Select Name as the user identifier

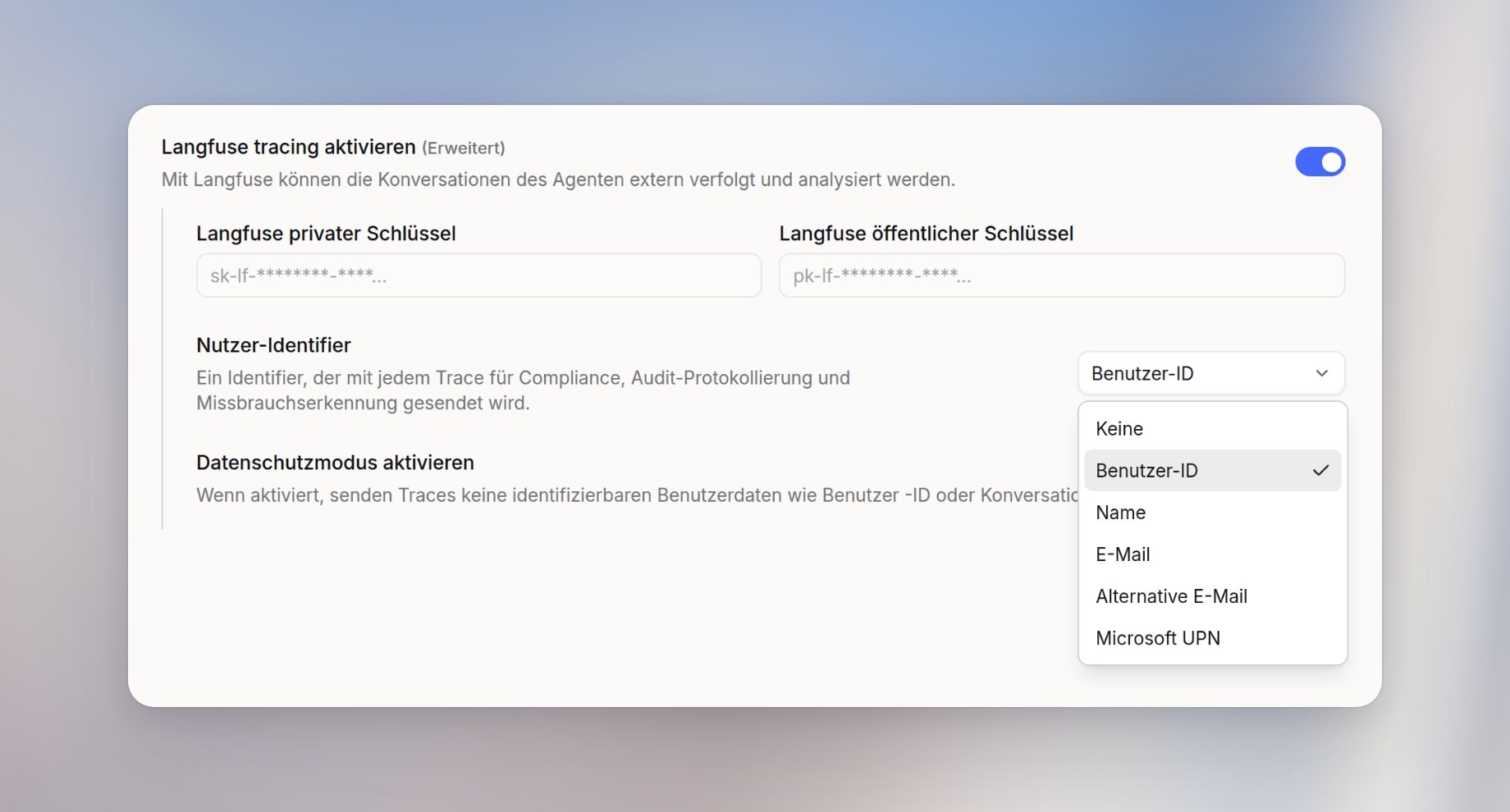[1212, 513]
